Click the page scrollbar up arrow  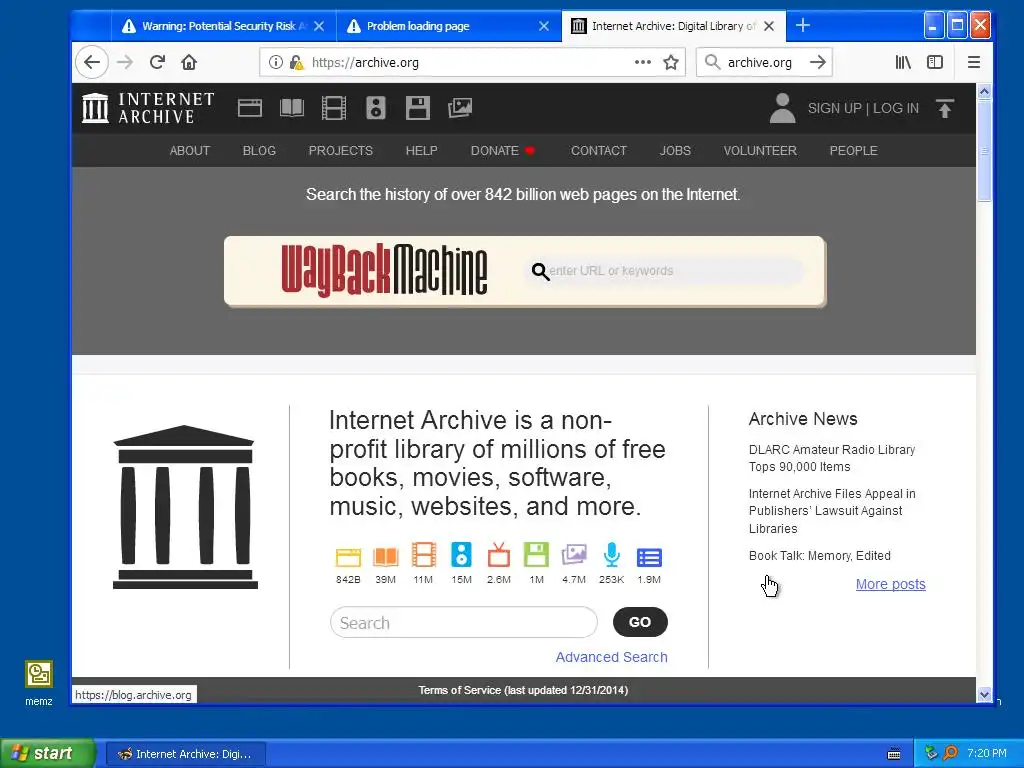[984, 91]
